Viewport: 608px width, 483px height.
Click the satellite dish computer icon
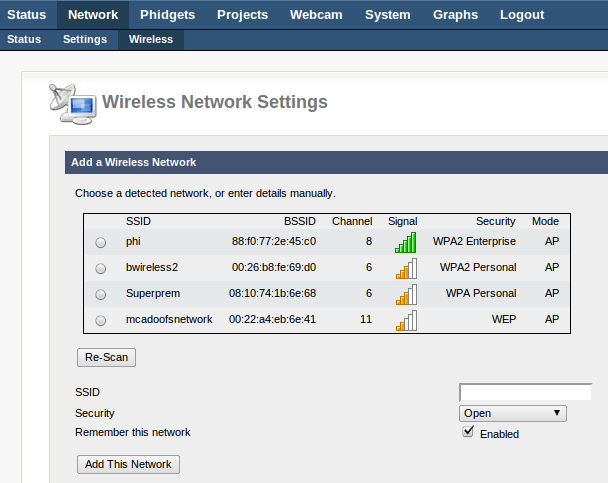(x=73, y=104)
